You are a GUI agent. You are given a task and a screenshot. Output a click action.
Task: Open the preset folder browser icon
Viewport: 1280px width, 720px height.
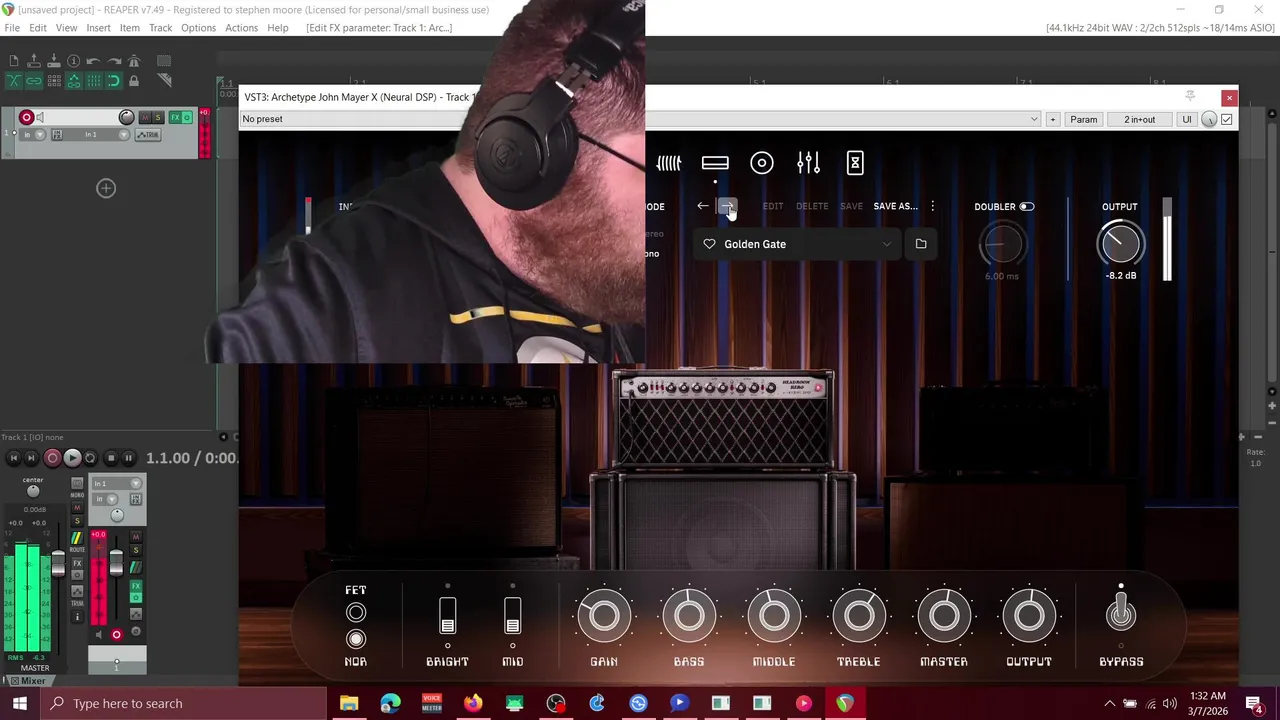coord(921,244)
